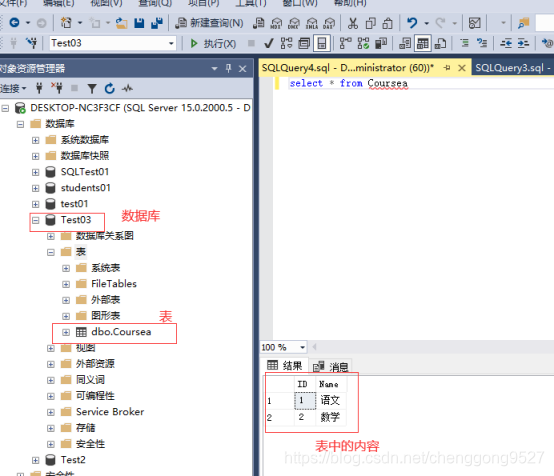The image size is (554, 476).
Task: Expand the Service Broker folder
Action: click(51, 412)
